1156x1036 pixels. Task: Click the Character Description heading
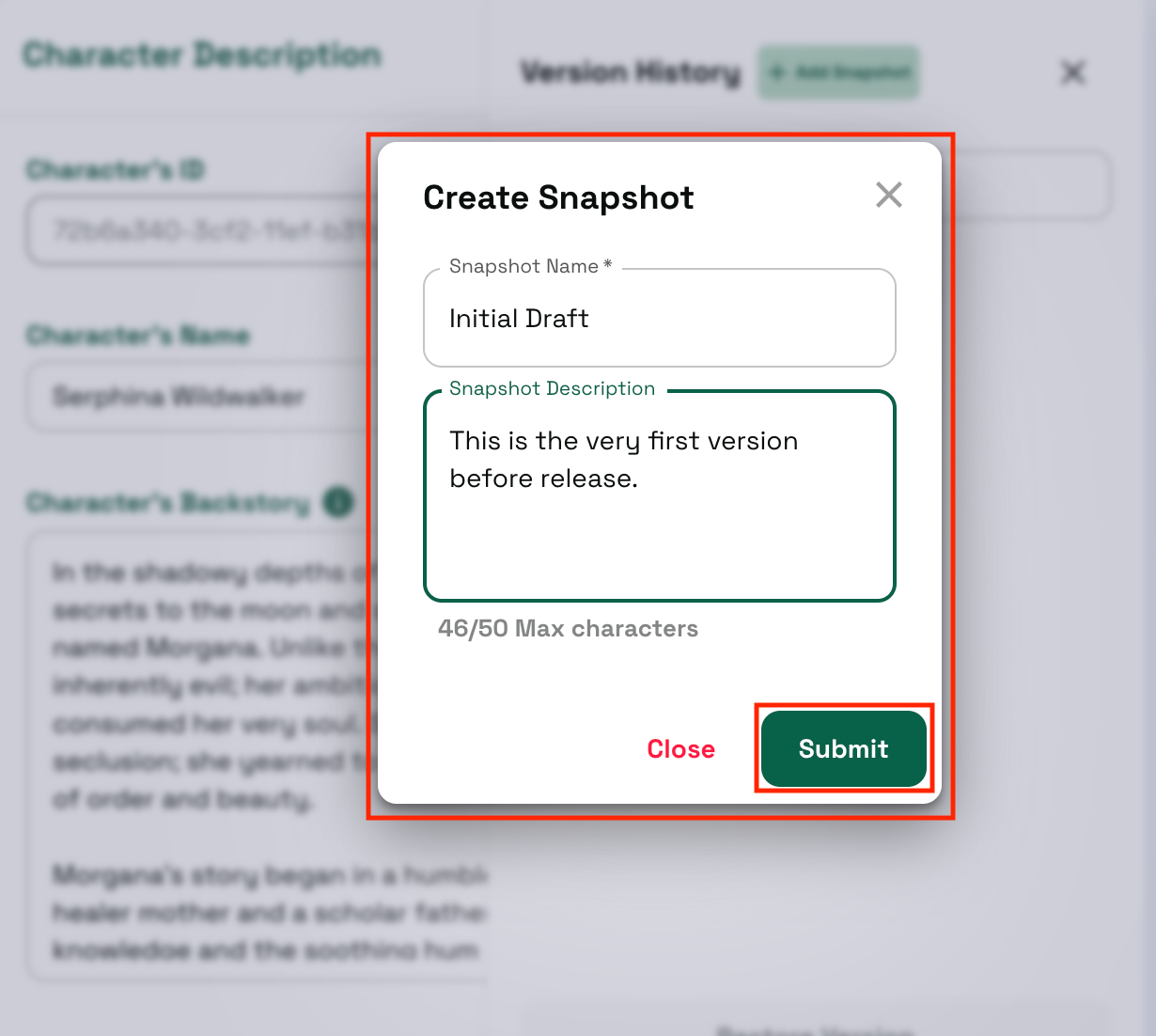coord(201,55)
